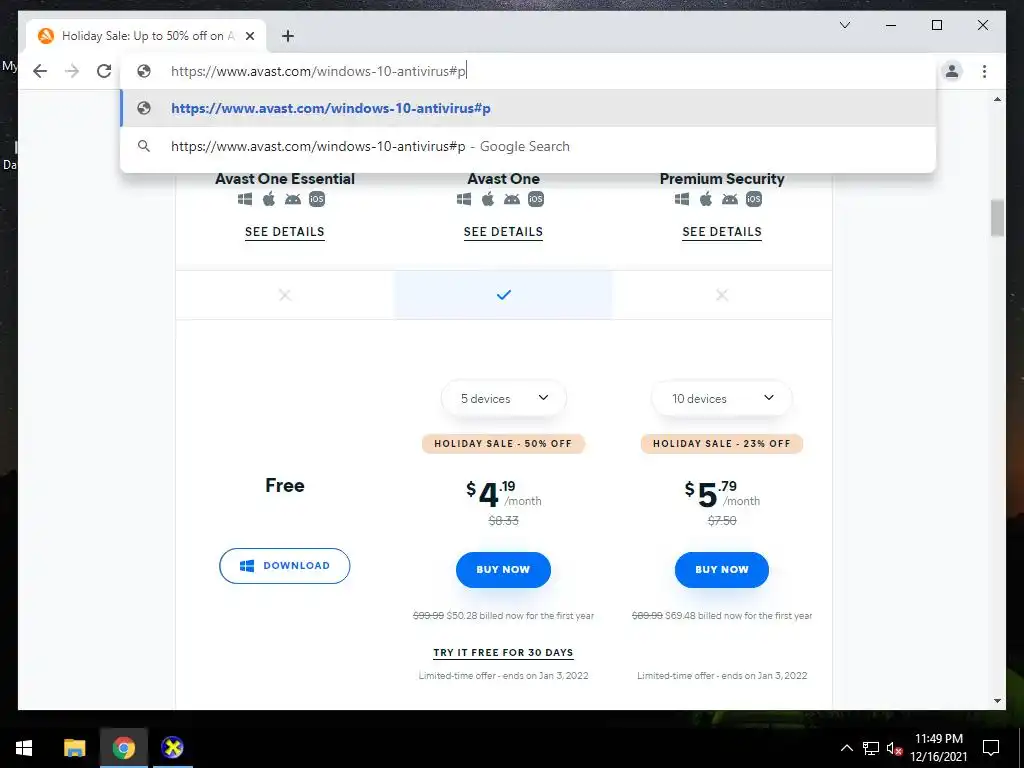Open the Chrome three-dot menu
This screenshot has height=768, width=1024.
(x=984, y=71)
